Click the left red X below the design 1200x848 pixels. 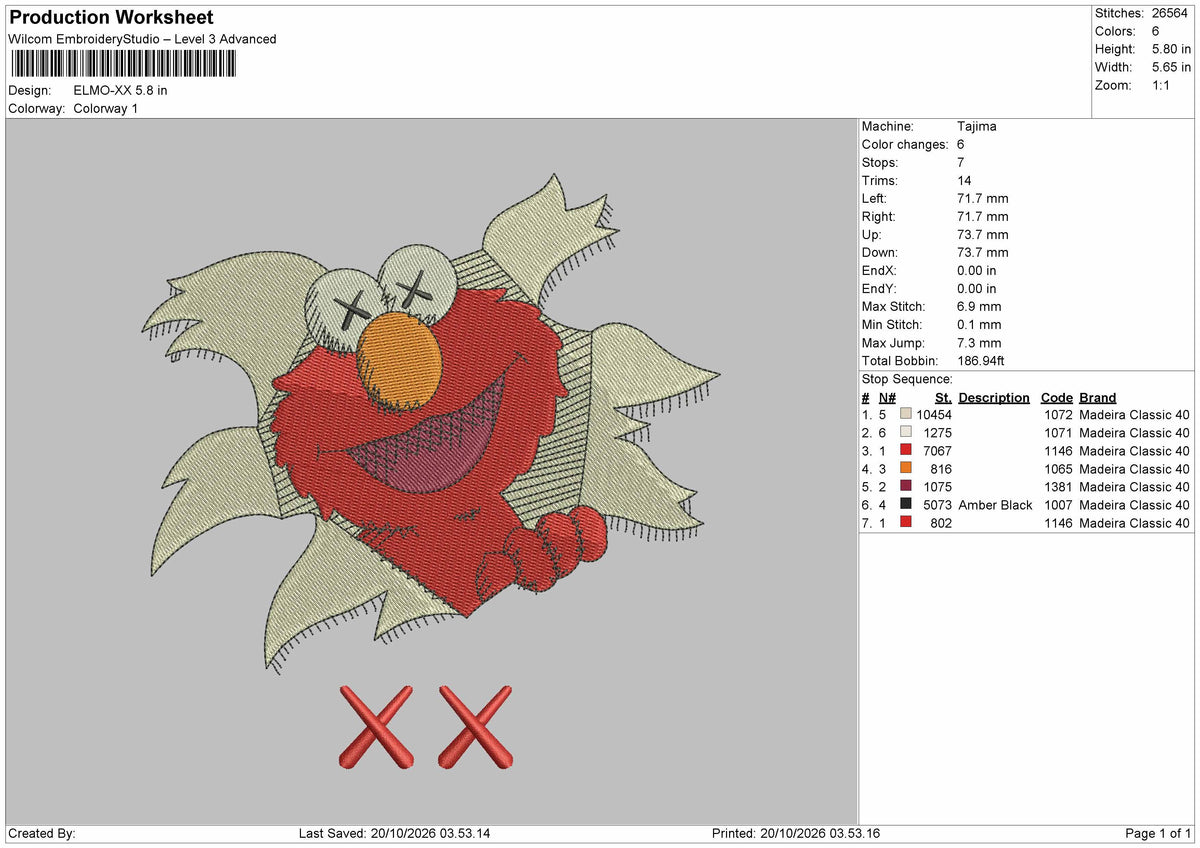click(376, 727)
